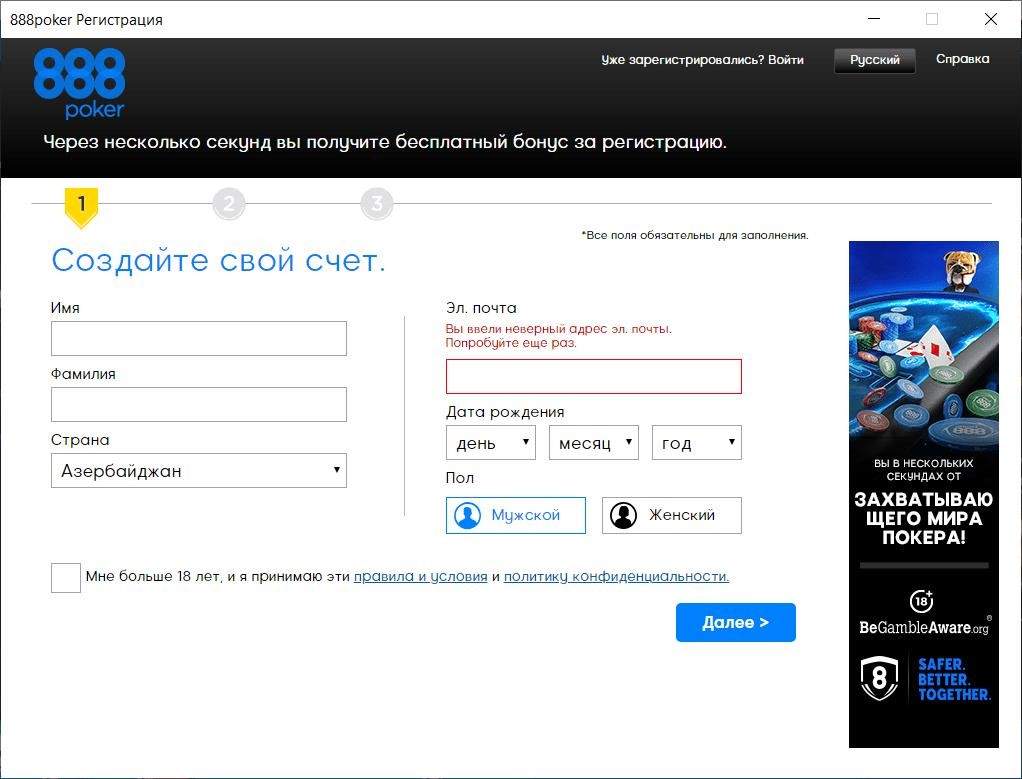Select the Женский gender option
The height and width of the screenshot is (779, 1022).
[x=671, y=515]
